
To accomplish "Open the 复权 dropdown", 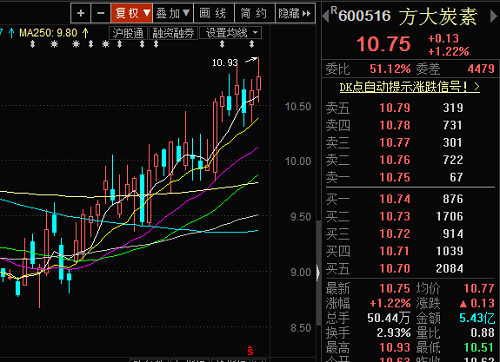I will click(132, 13).
